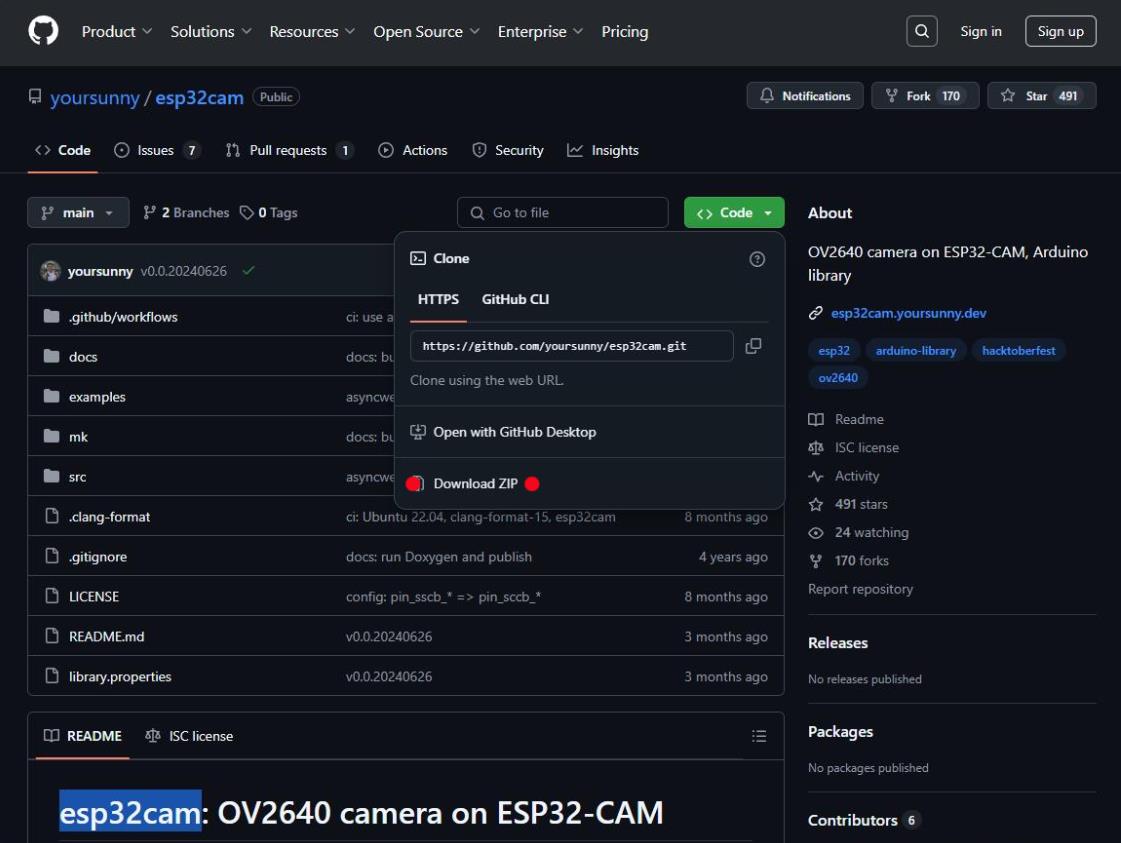Click the Go to file search field
This screenshot has height=843, width=1121.
point(563,212)
